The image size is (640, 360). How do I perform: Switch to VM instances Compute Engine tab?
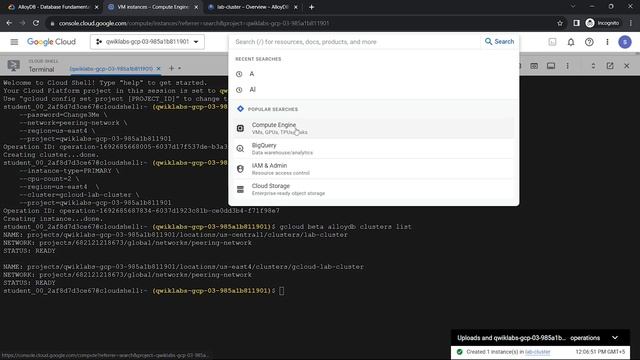pyautogui.click(x=153, y=7)
